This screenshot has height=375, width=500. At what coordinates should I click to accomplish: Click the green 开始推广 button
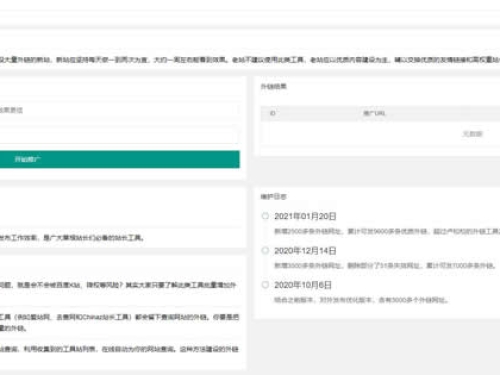click(x=119, y=159)
